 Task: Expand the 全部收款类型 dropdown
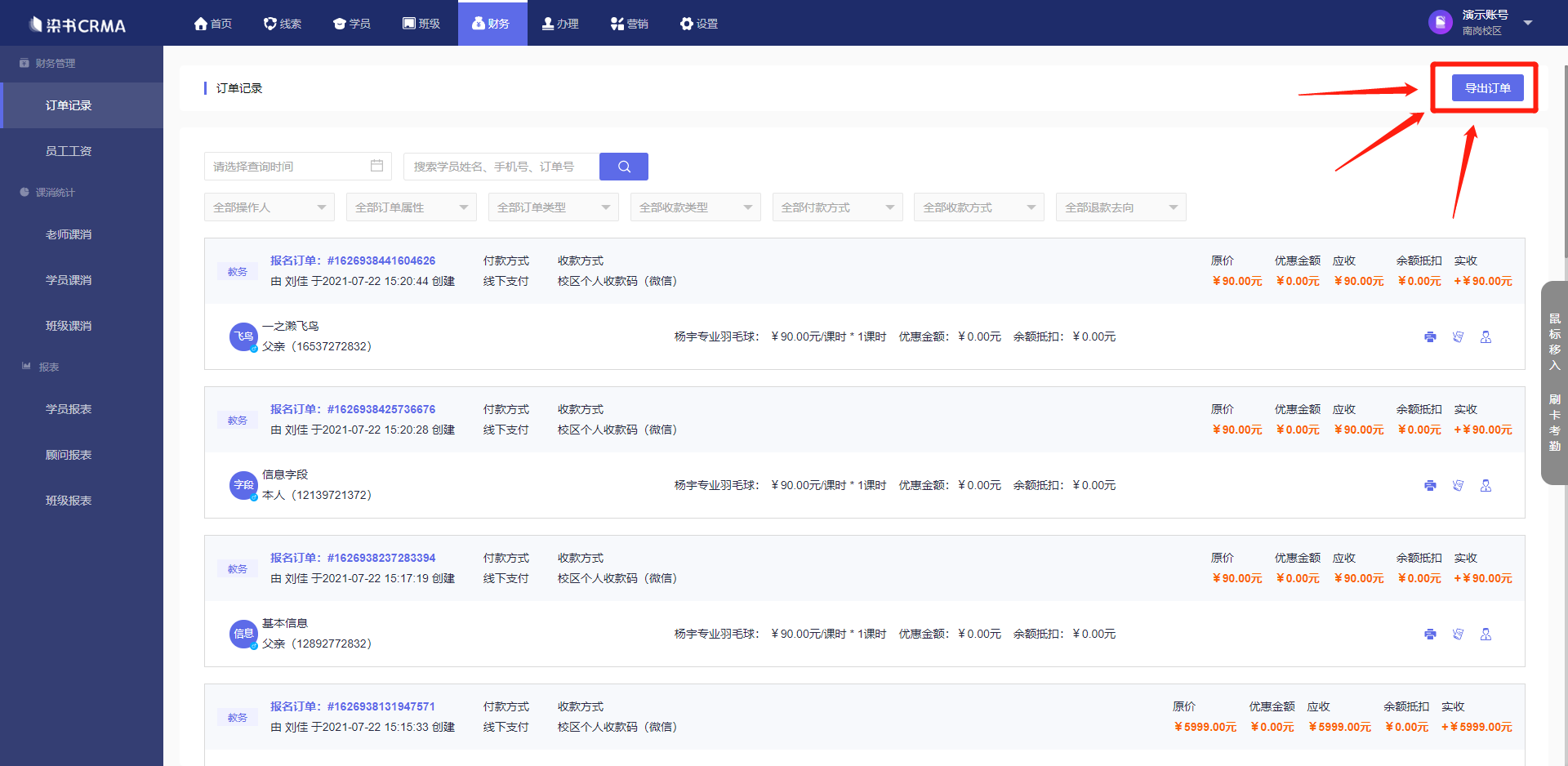click(696, 207)
